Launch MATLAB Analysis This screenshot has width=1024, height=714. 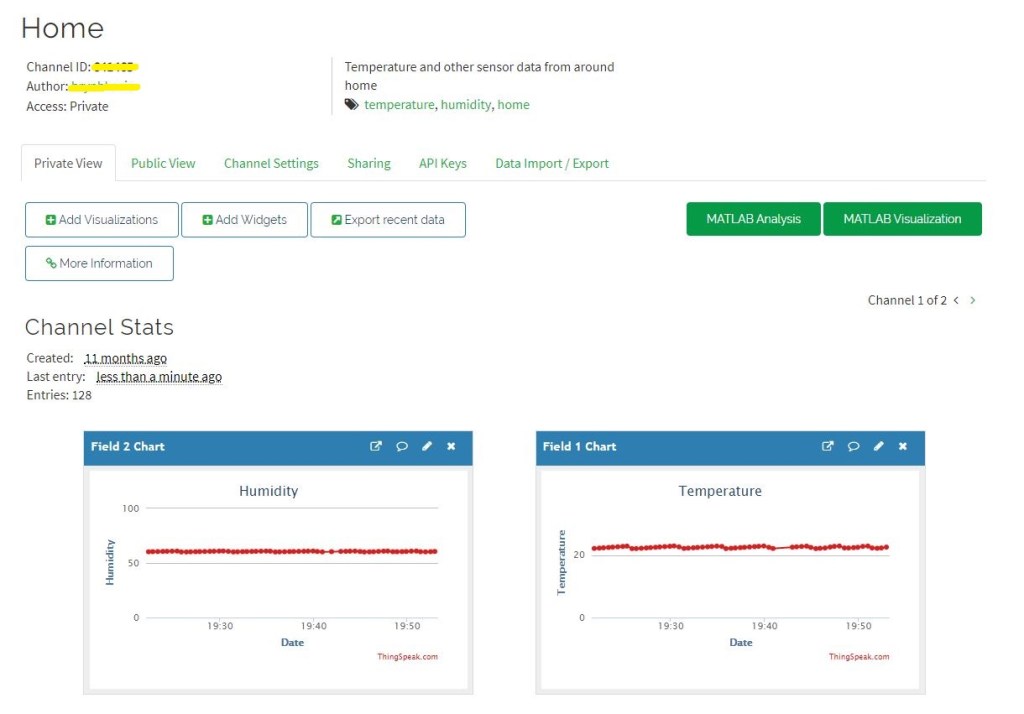[753, 219]
